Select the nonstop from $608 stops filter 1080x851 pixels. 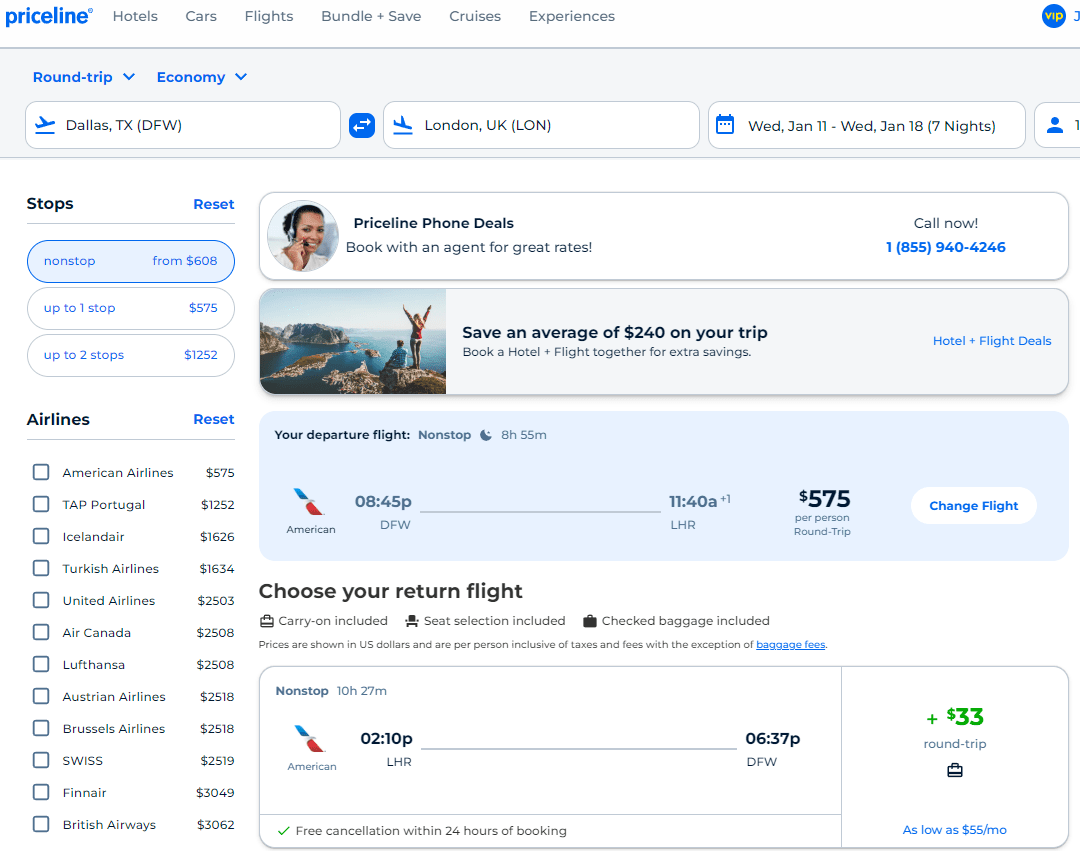[130, 261]
